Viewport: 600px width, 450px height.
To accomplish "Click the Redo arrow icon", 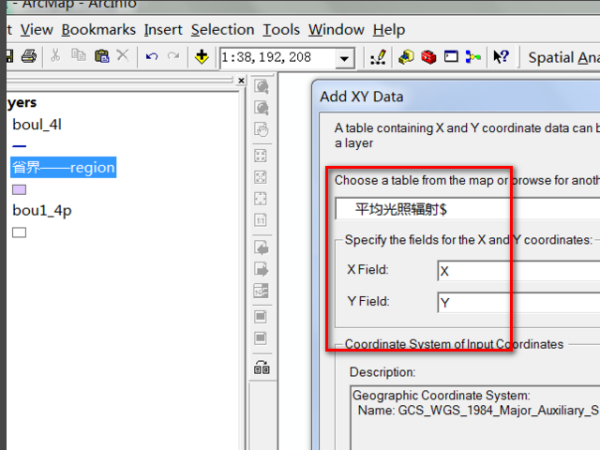I will [173, 56].
